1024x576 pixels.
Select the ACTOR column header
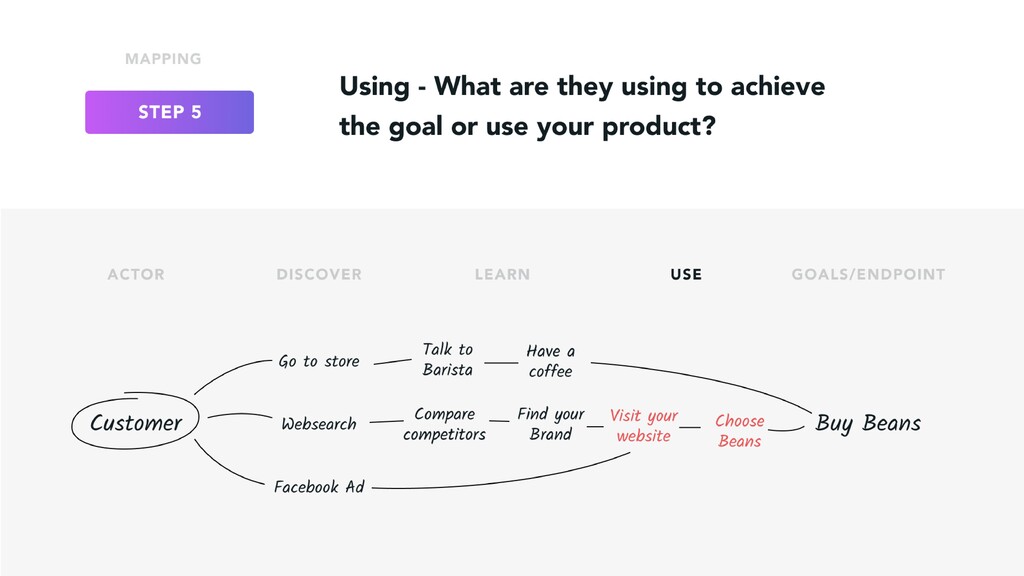tap(136, 274)
